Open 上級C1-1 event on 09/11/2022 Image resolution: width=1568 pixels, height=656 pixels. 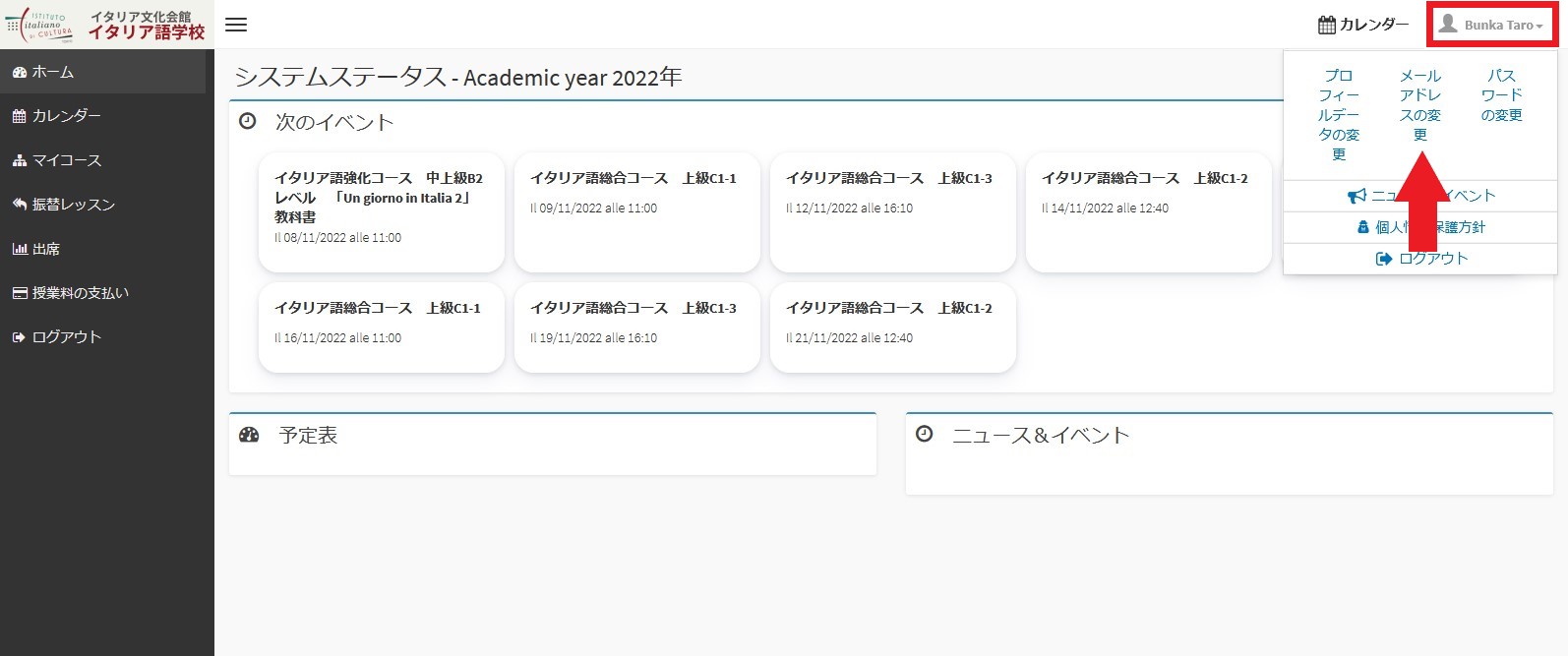point(636,210)
